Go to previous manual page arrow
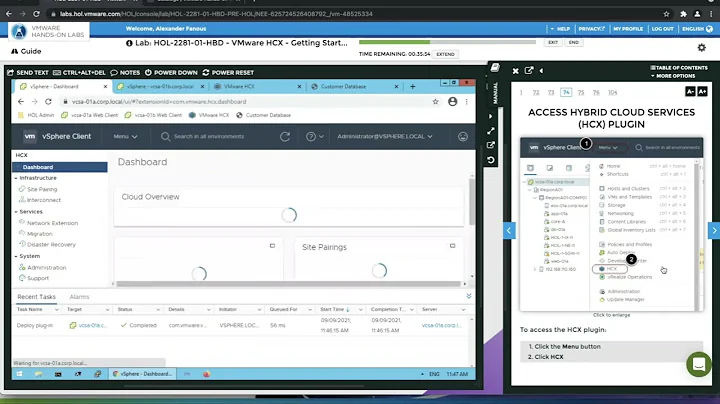Image resolution: width=720 pixels, height=404 pixels. click(509, 230)
